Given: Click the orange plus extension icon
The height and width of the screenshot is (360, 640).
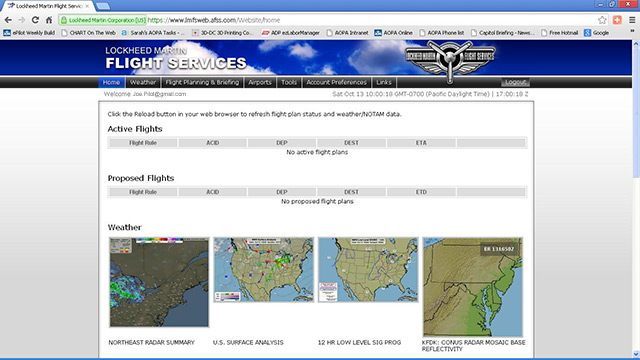Looking at the screenshot, I should point(617,20).
